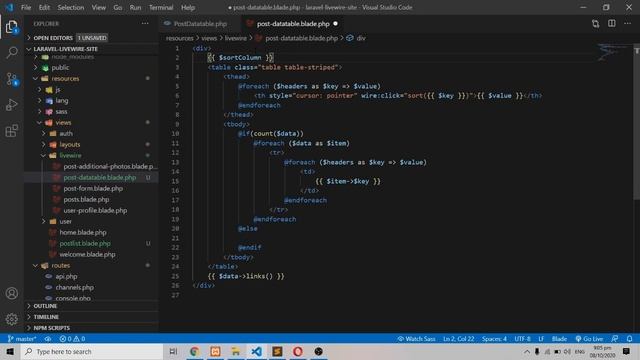640x360 pixels.
Task: Open the View menu
Action: 98,7
